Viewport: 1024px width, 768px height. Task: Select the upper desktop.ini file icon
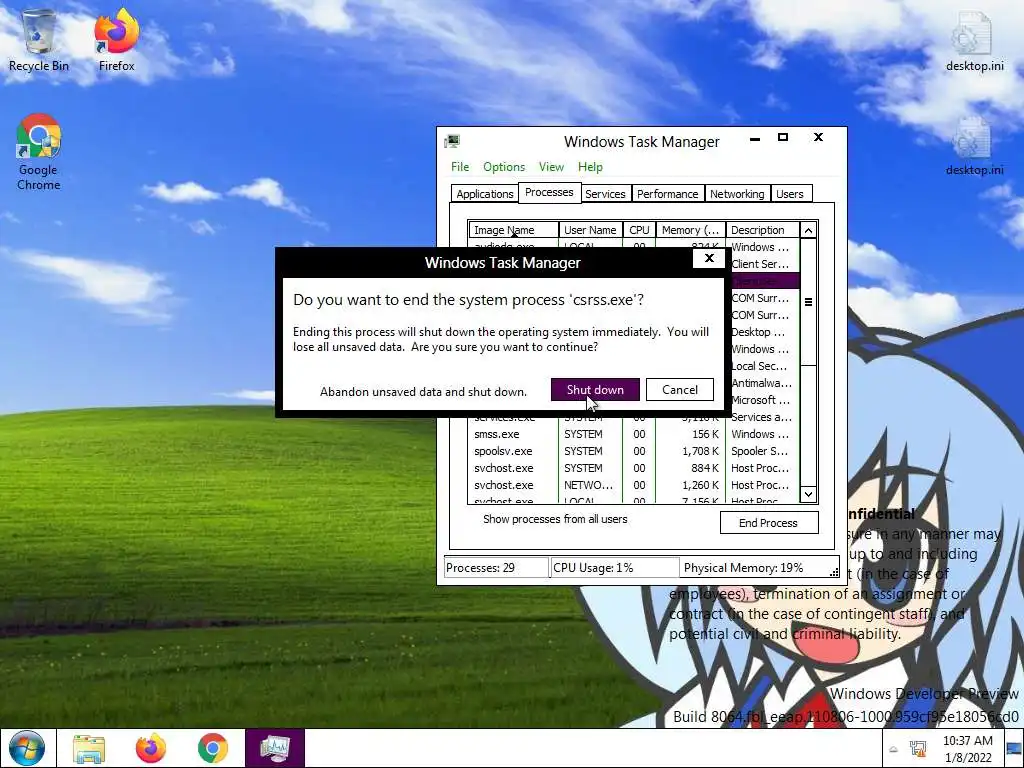[974, 40]
